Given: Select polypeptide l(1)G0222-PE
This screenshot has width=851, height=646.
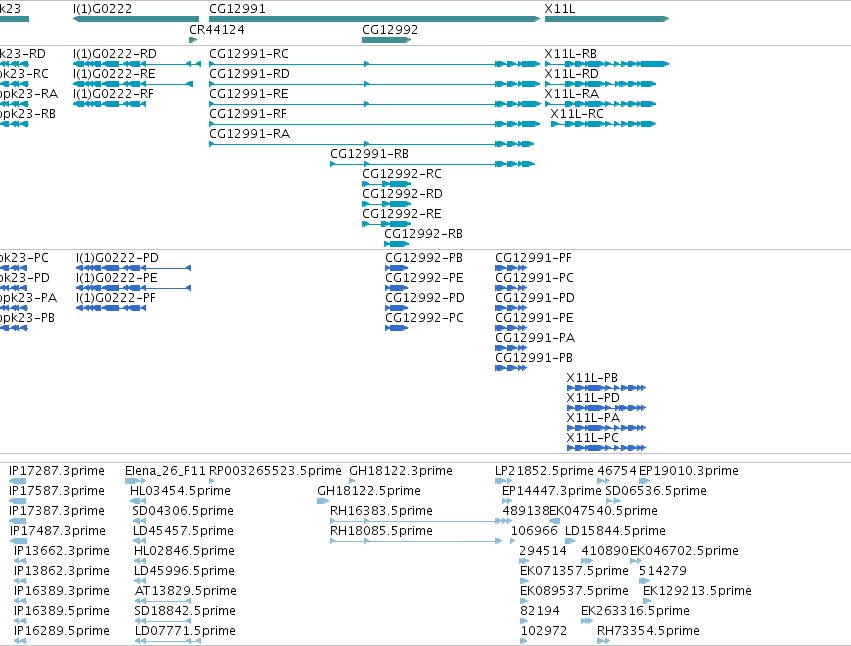Looking at the screenshot, I should pyautogui.click(x=134, y=288).
